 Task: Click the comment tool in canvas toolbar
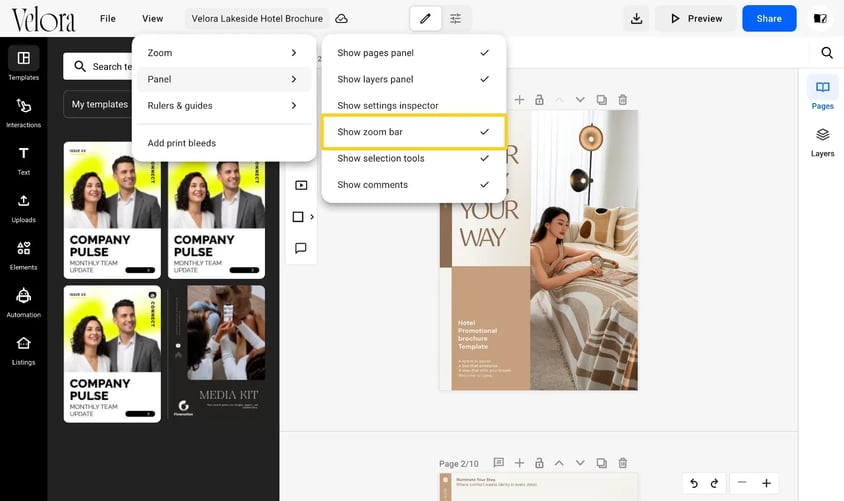301,248
